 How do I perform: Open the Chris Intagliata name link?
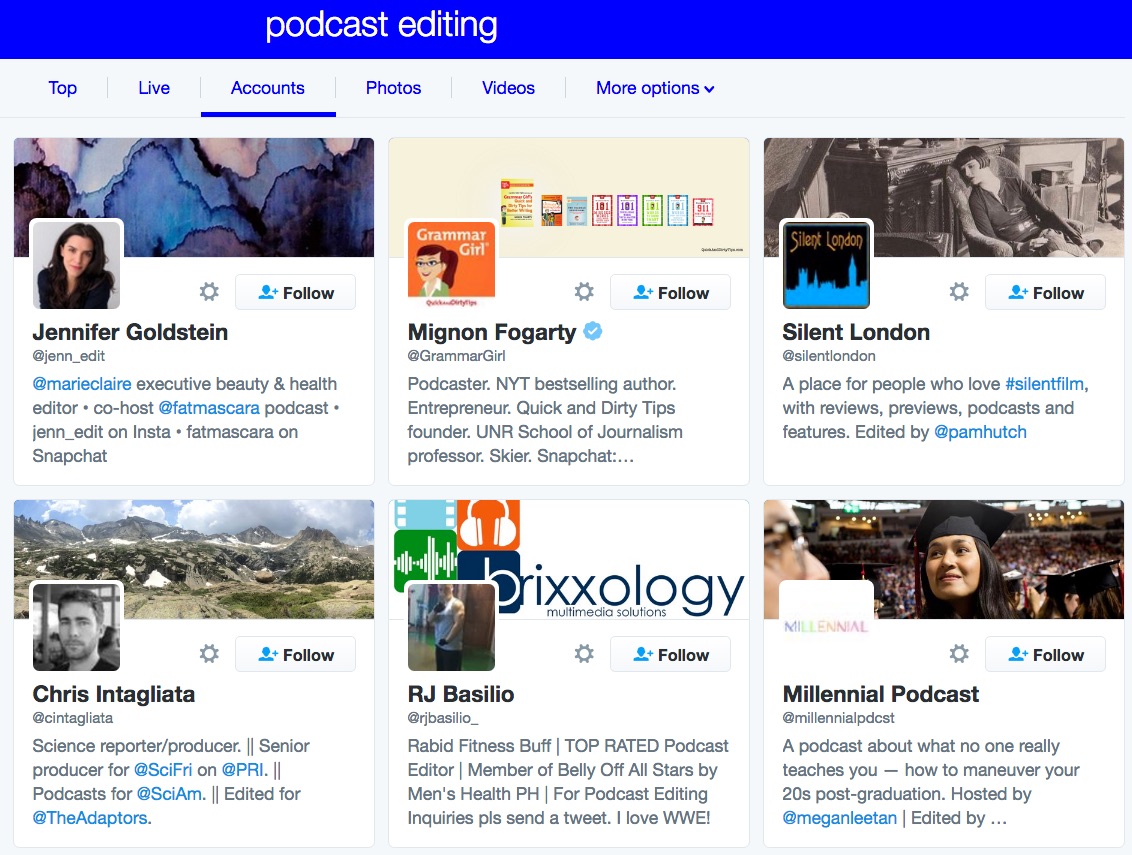click(x=113, y=694)
